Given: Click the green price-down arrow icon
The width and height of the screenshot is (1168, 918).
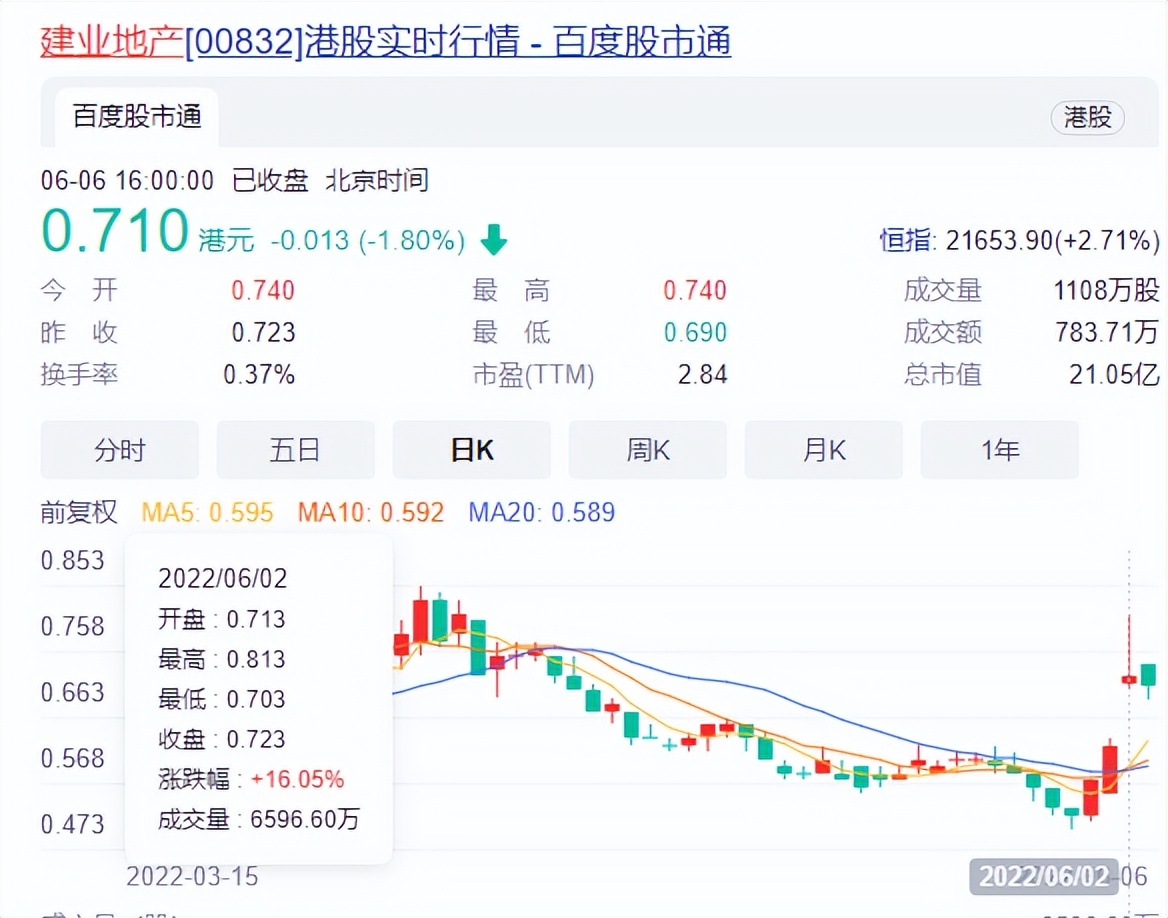Looking at the screenshot, I should click(493, 240).
